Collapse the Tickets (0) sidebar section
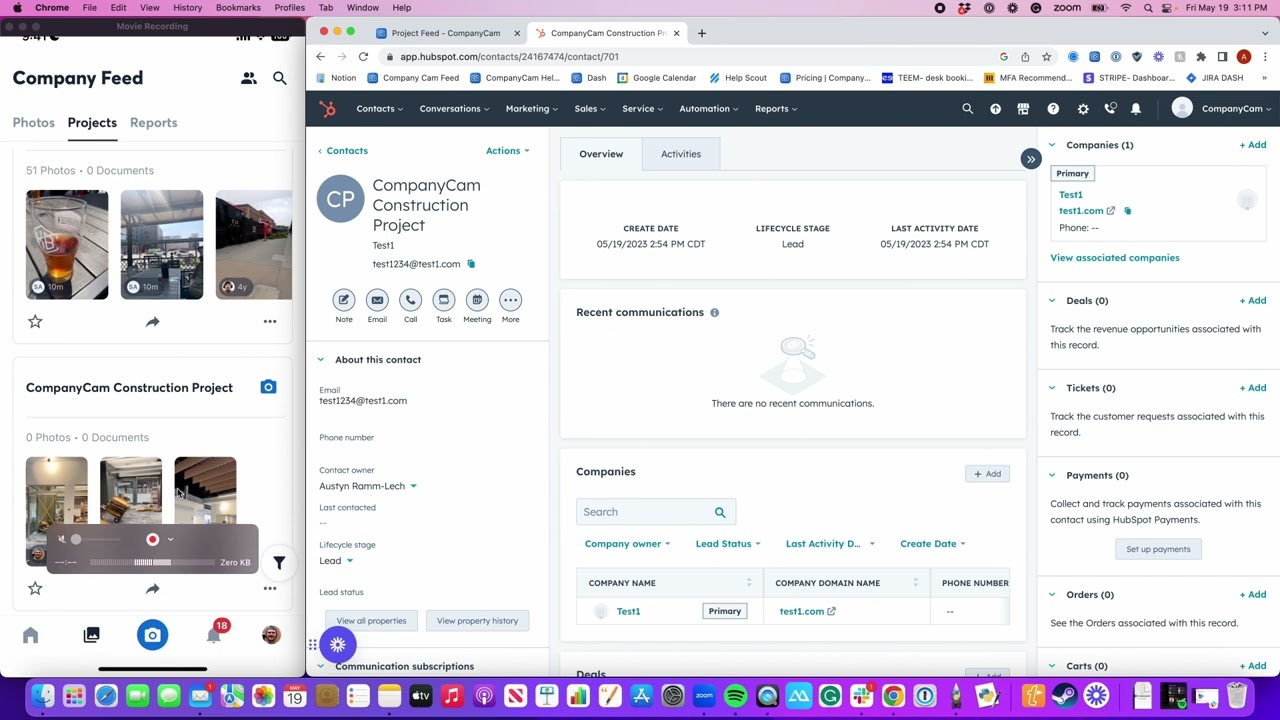The width and height of the screenshot is (1280, 720). pos(1051,388)
